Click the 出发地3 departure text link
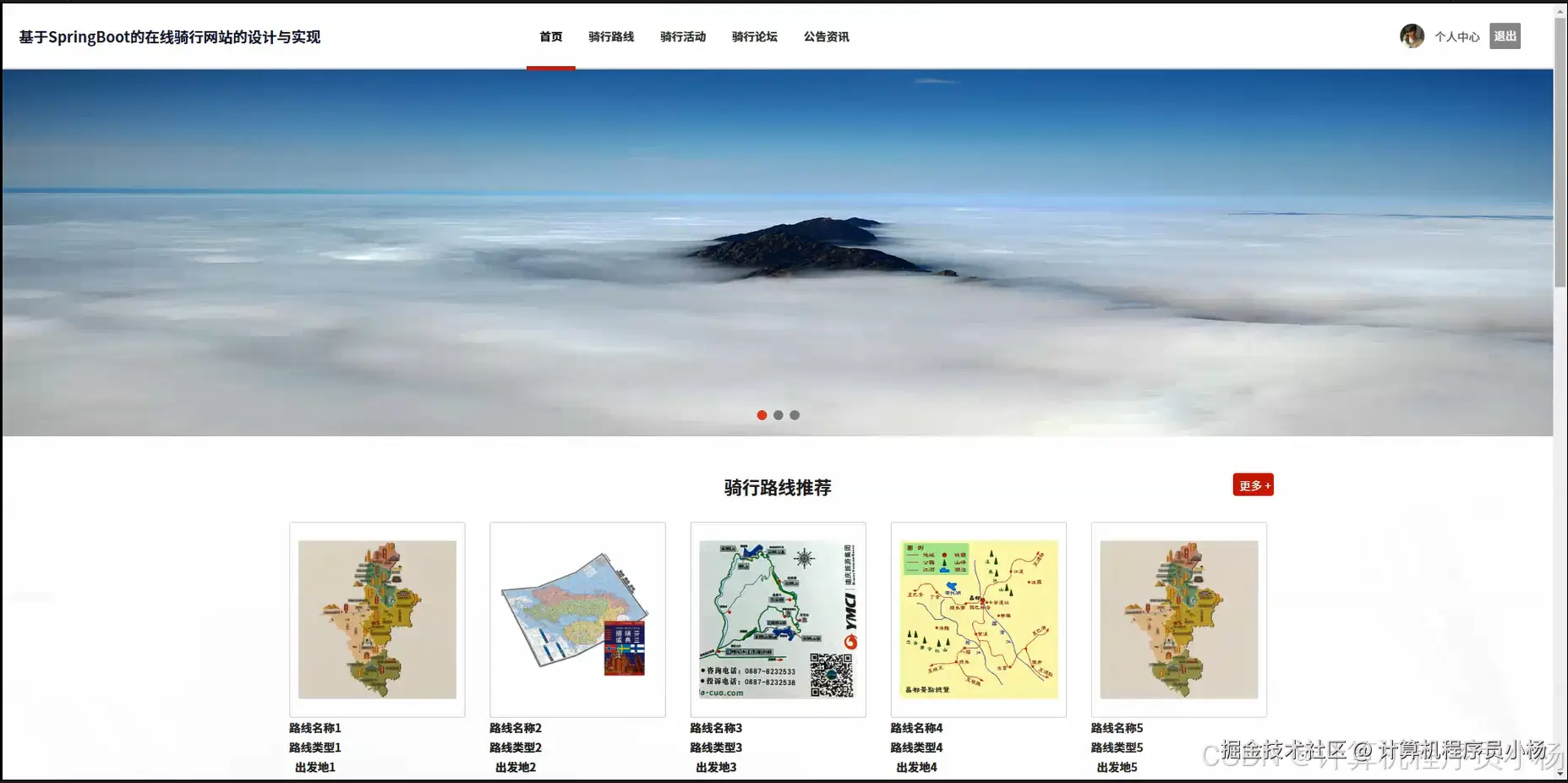 tap(714, 767)
